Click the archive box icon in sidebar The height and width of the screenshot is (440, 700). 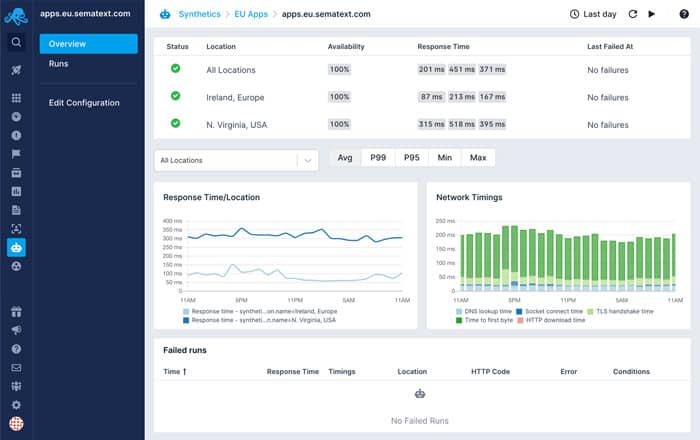pyautogui.click(x=16, y=173)
